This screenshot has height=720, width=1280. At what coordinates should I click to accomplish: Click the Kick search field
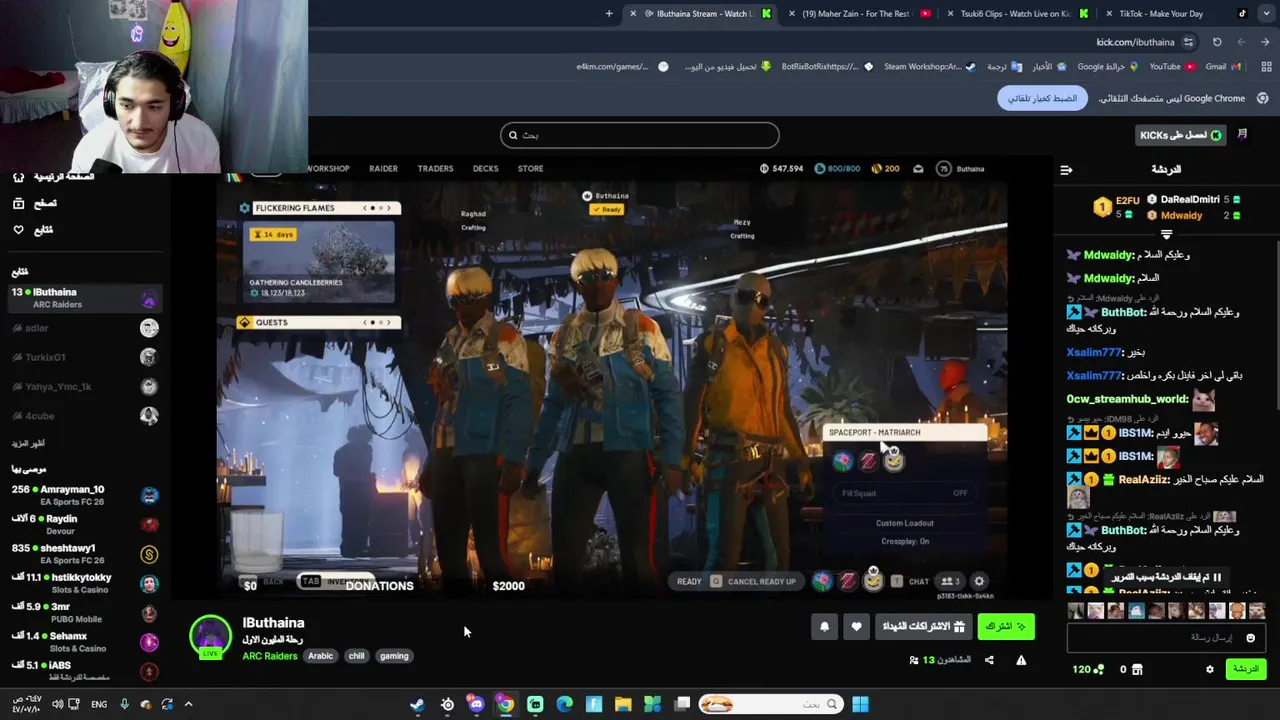pos(639,135)
